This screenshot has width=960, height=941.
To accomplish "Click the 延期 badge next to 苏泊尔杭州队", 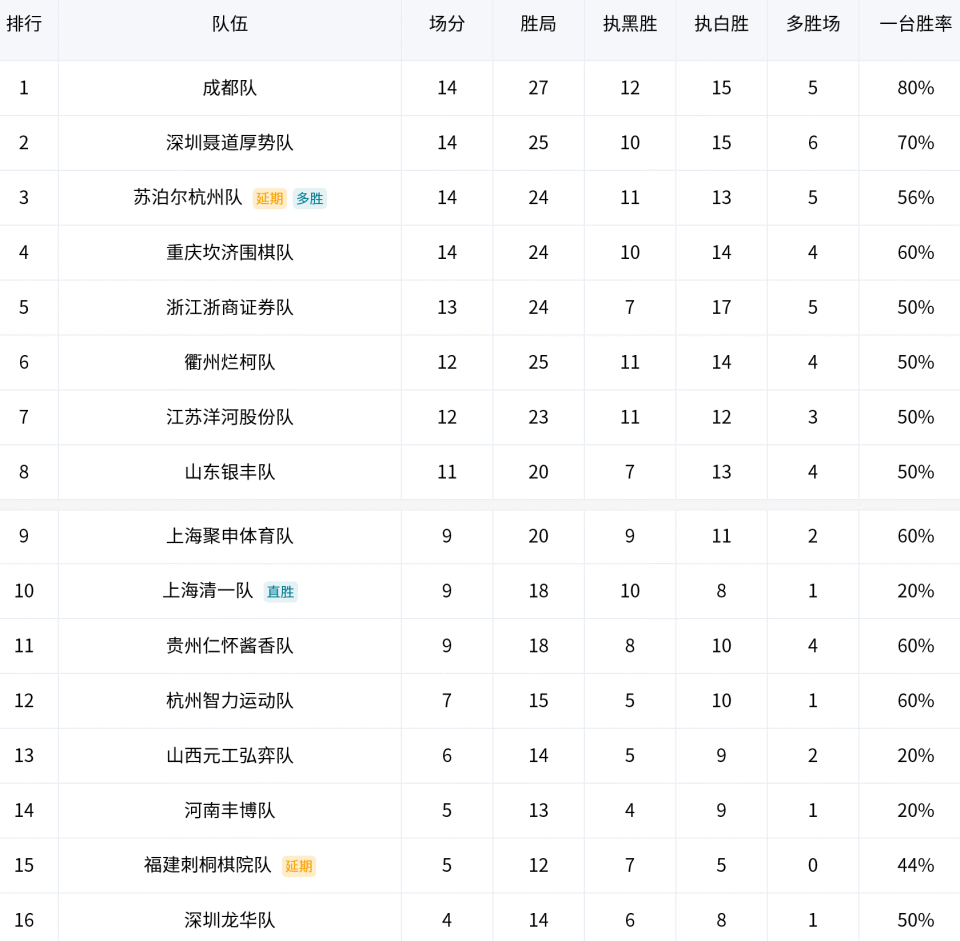I will pyautogui.click(x=270, y=198).
